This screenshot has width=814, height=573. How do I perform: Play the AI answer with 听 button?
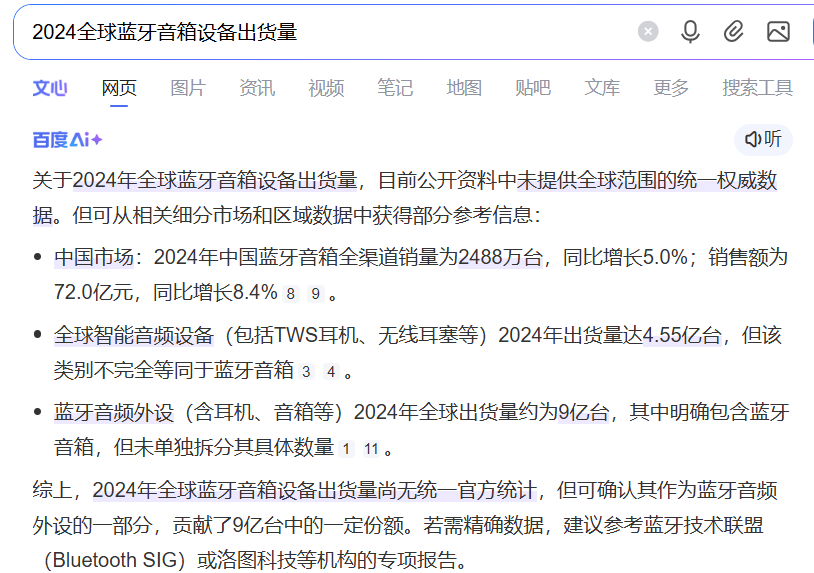click(763, 139)
